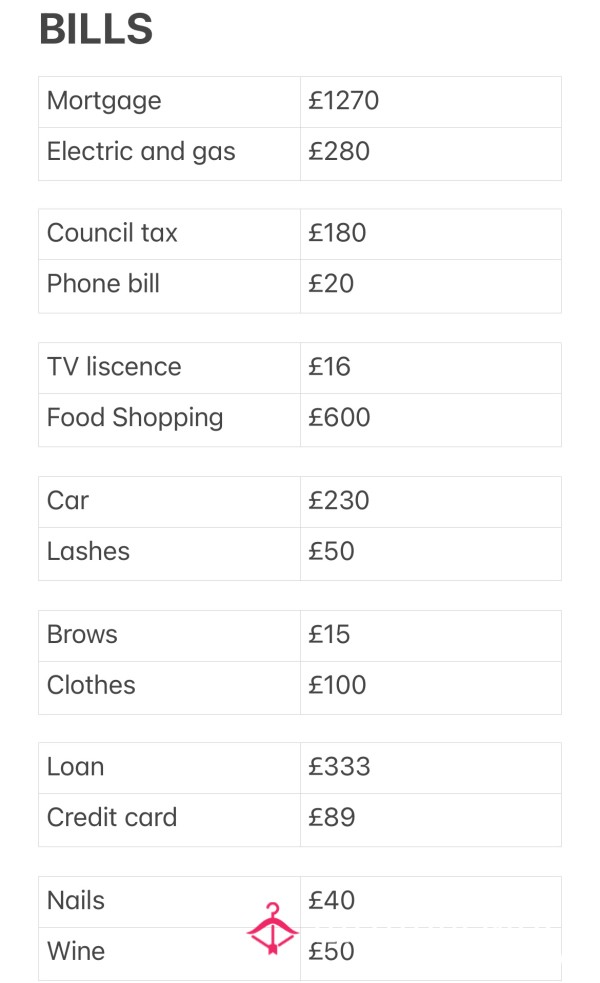Click the pink hanger watermark icon
The height and width of the screenshot is (983, 600).
point(273,928)
